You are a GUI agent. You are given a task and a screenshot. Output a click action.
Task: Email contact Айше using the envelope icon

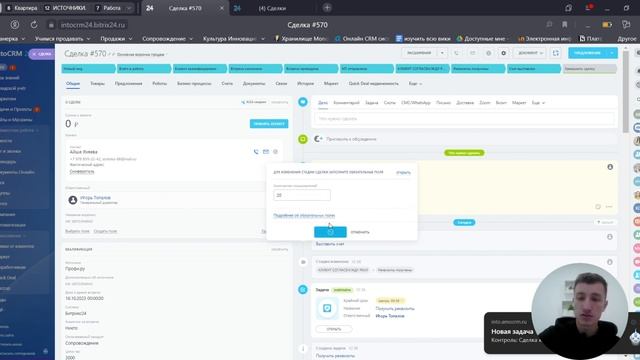click(x=266, y=151)
